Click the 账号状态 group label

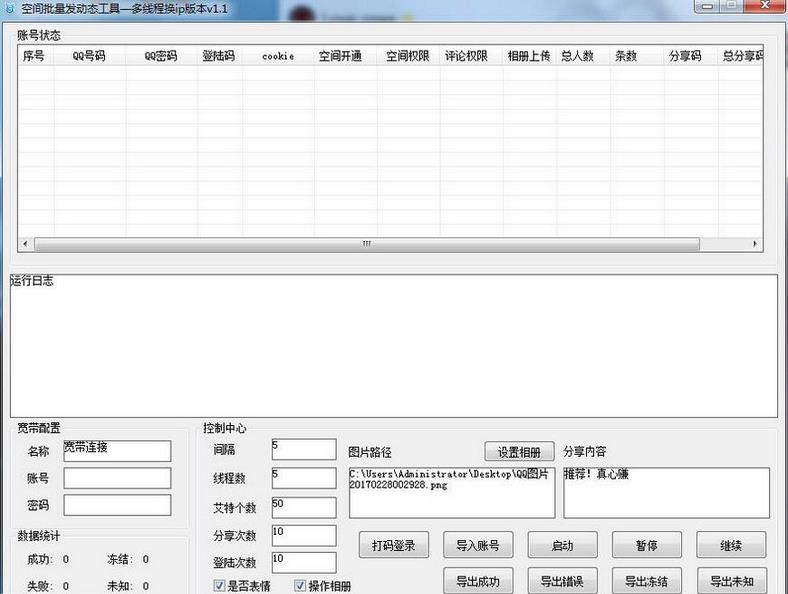pos(39,35)
